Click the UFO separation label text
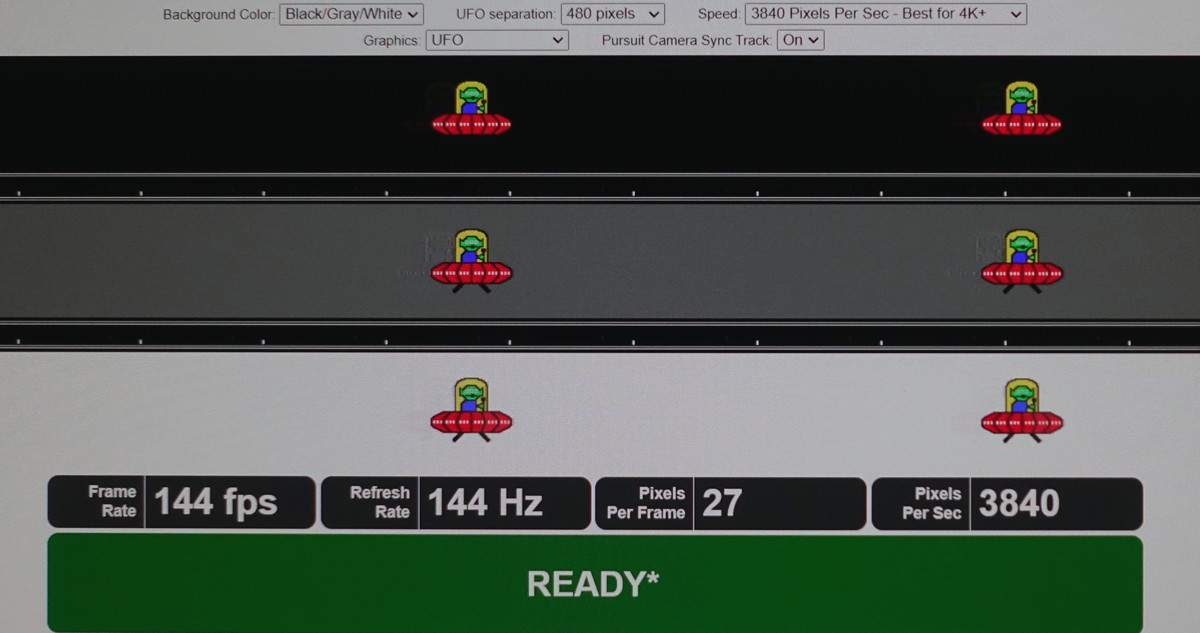Viewport: 1200px width, 633px height. (x=506, y=15)
